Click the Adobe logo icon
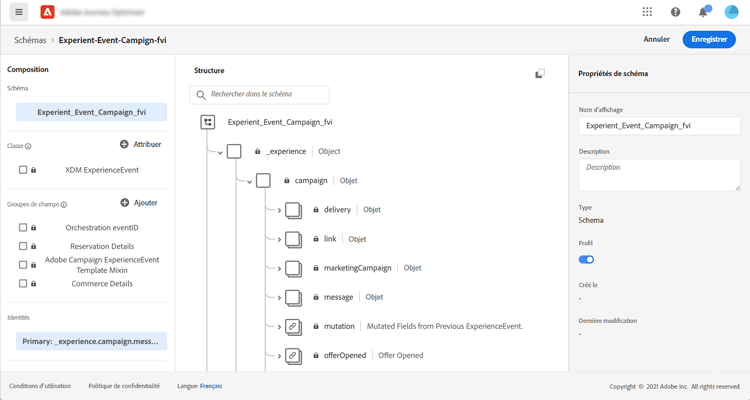 47,12
